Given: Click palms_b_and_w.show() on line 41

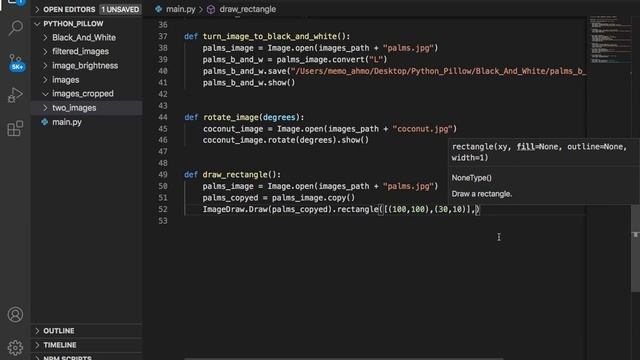Looking at the screenshot, I should tap(249, 82).
